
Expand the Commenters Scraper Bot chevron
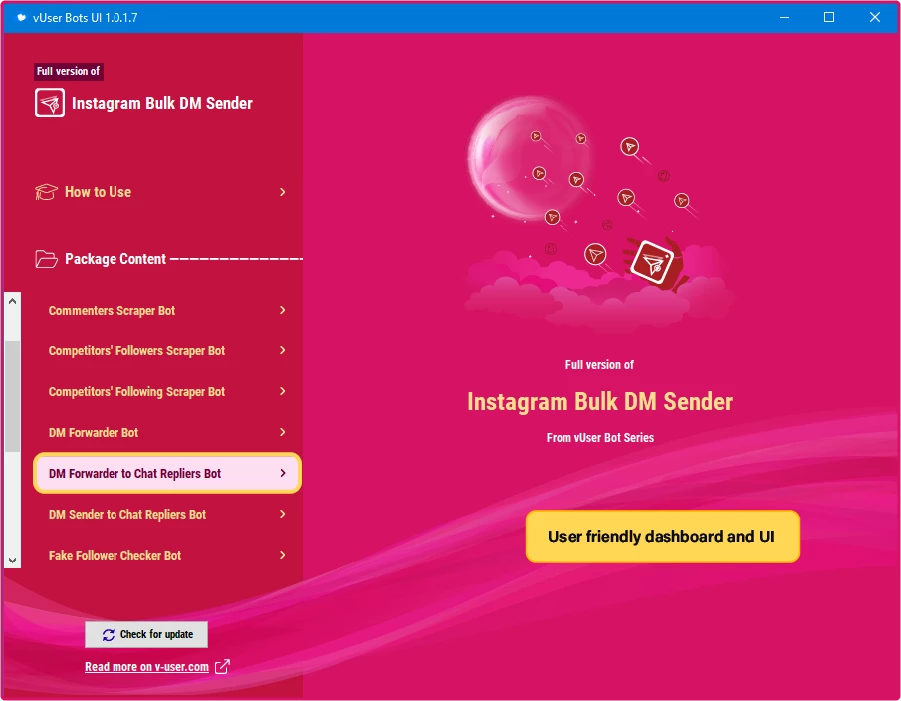click(x=283, y=310)
